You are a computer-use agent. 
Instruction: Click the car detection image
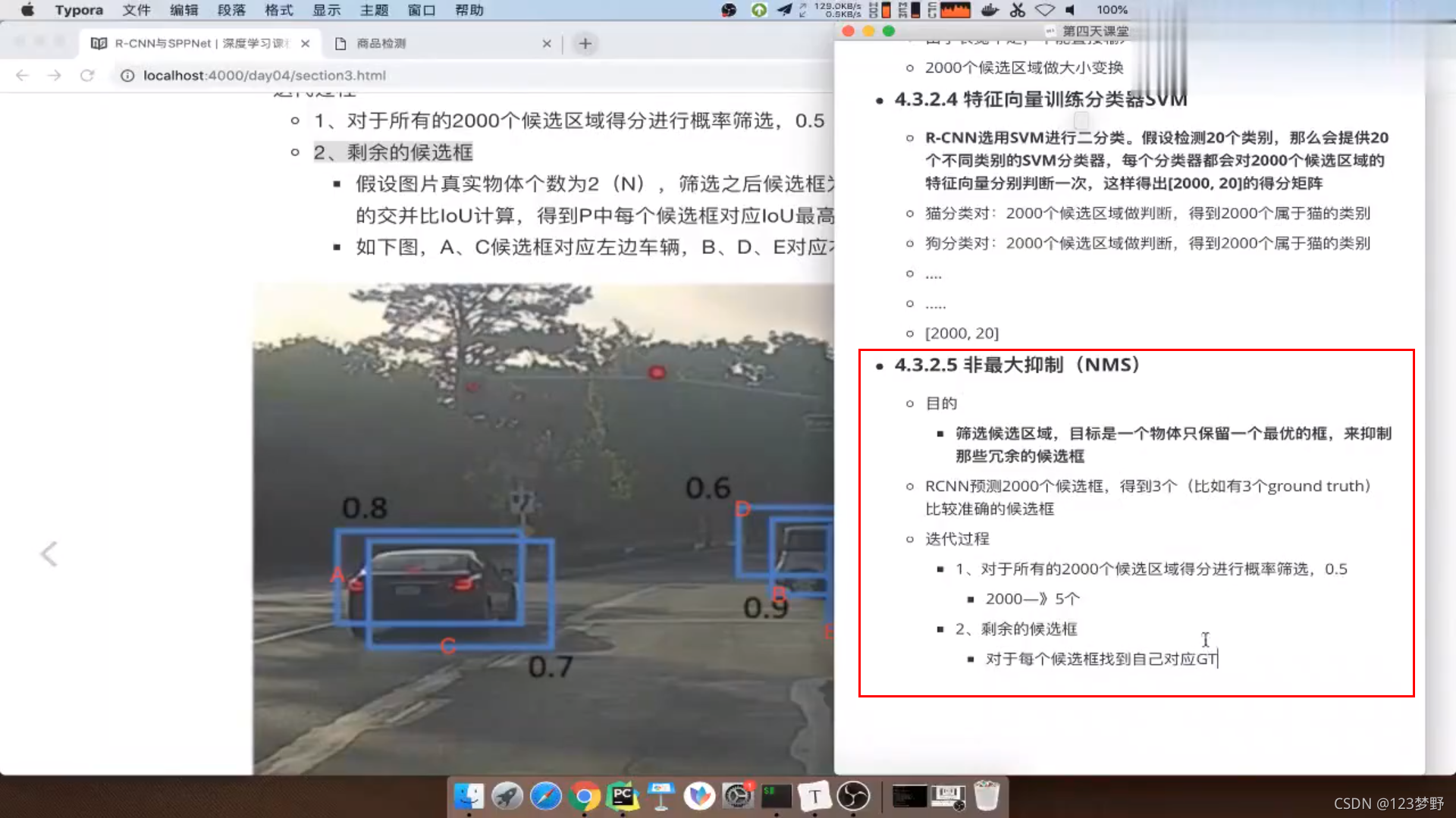pos(543,528)
